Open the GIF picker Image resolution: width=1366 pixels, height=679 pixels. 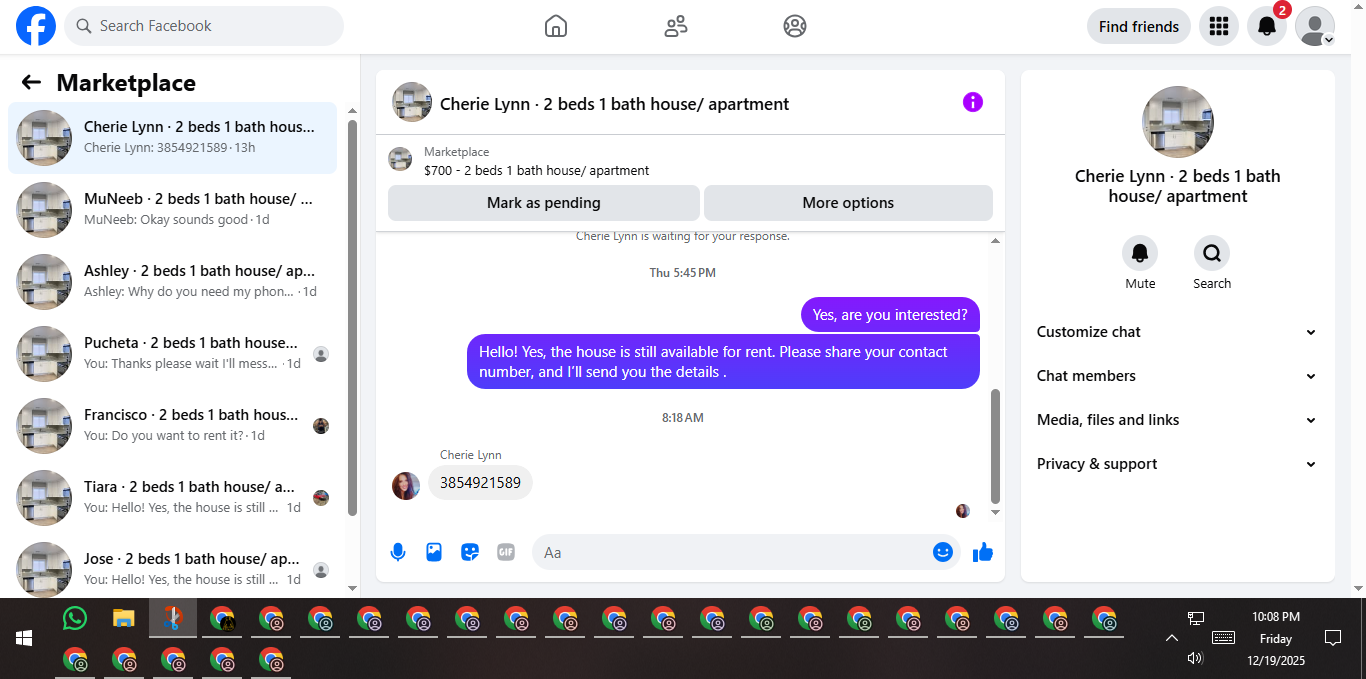pyautogui.click(x=506, y=552)
